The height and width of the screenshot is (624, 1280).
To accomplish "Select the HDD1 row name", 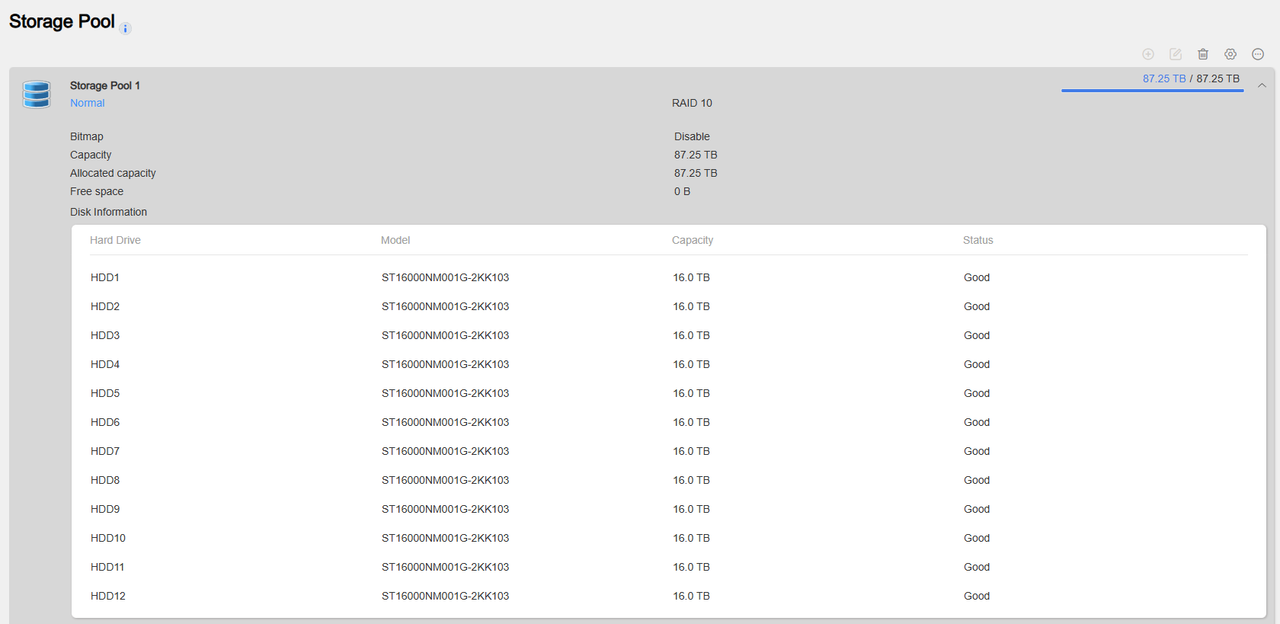I will coord(105,277).
